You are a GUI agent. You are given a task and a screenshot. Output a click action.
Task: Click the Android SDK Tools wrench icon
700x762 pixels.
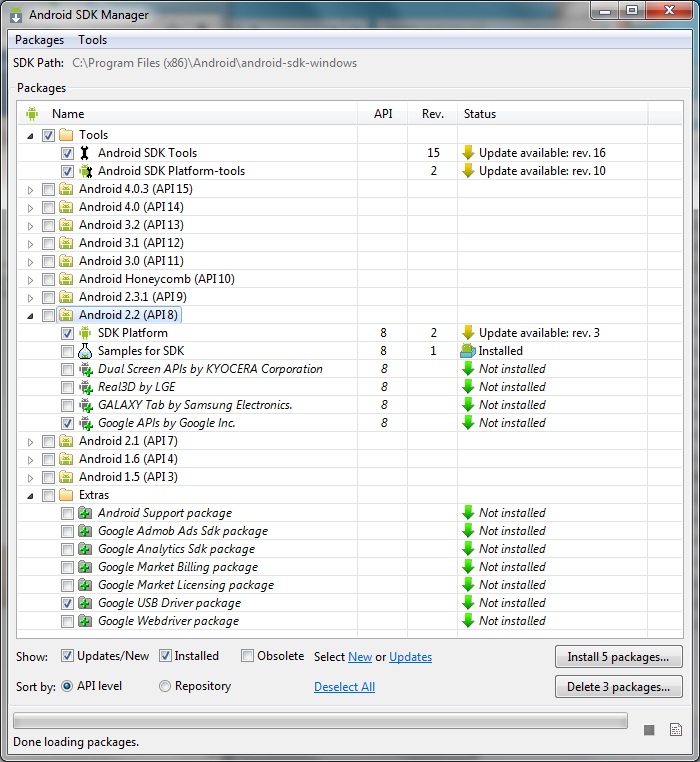point(85,153)
